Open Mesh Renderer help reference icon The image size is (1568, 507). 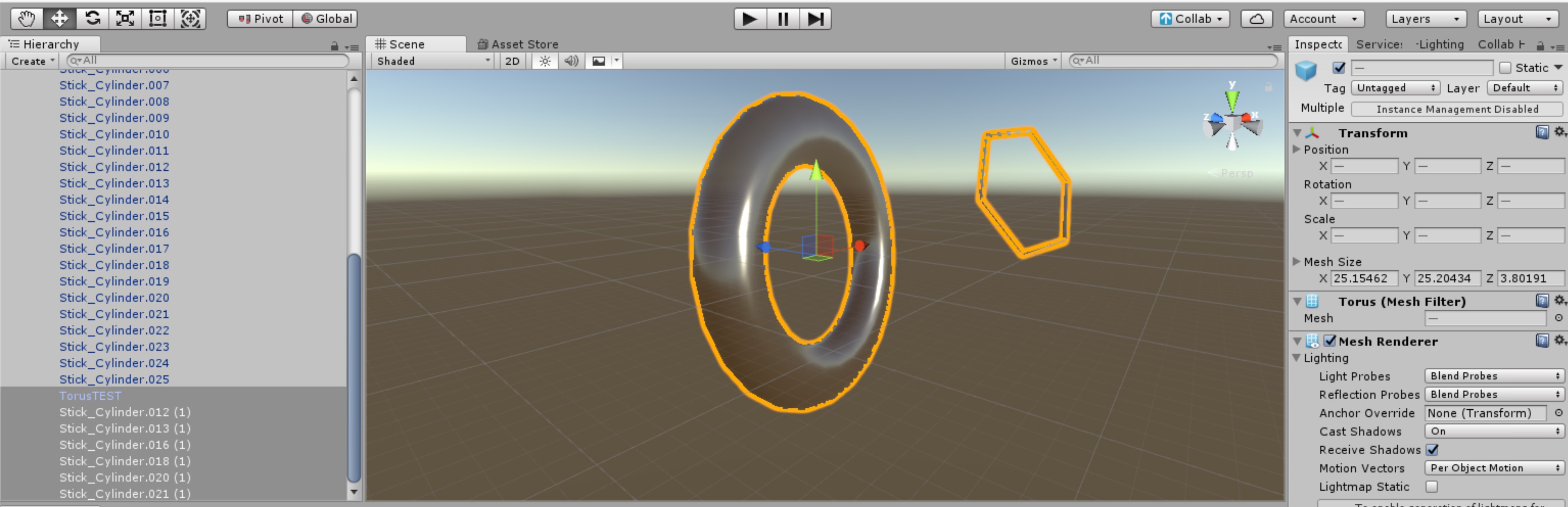click(x=1541, y=341)
